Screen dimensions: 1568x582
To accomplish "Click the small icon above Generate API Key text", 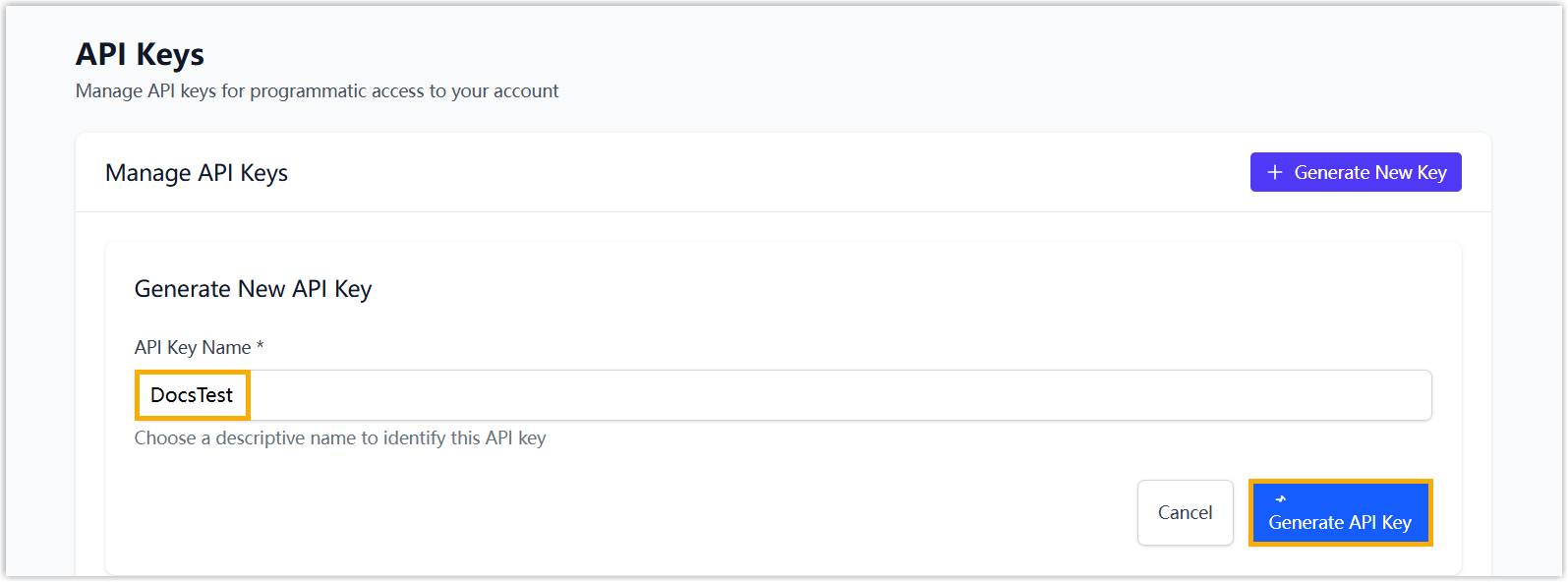I will 1281,499.
